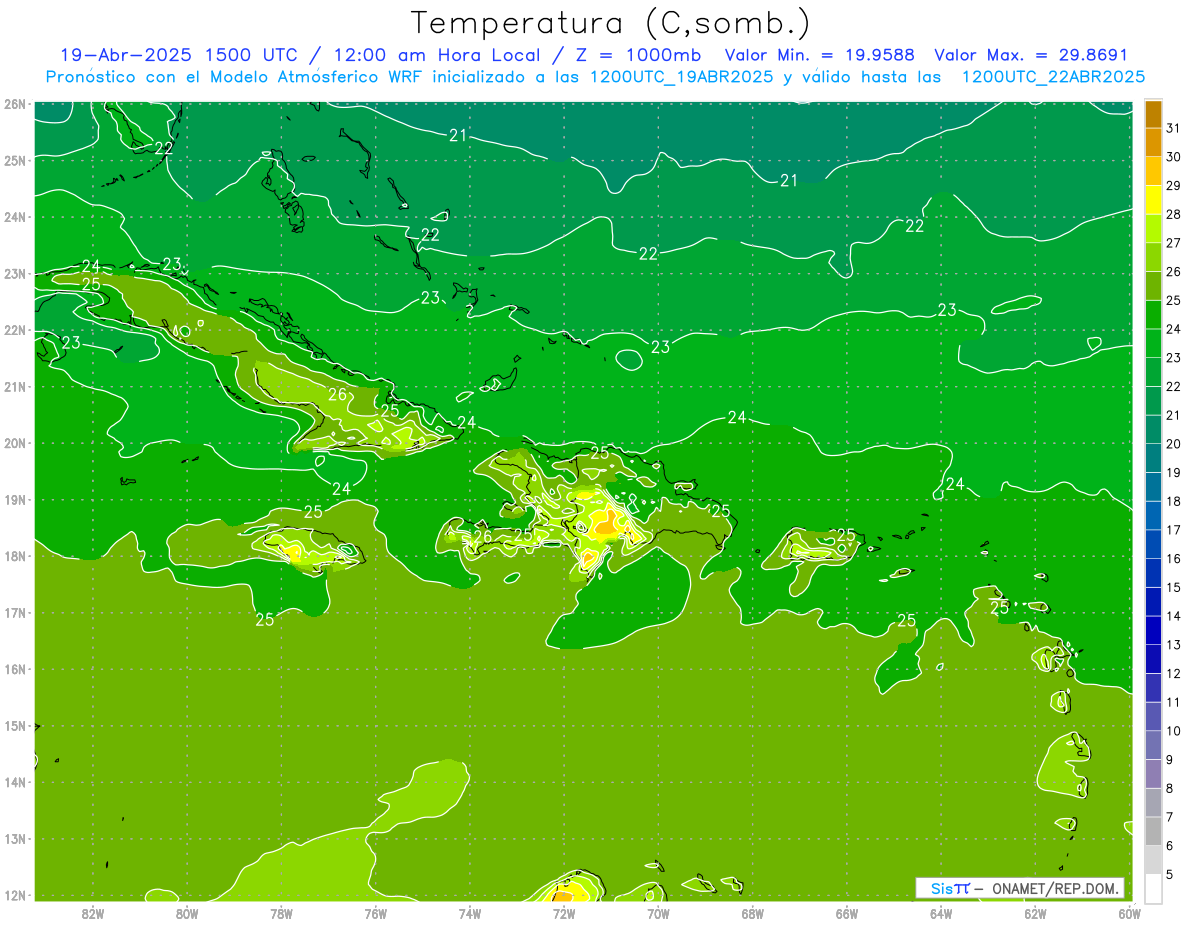
Task: Click the longitude axis label "74W"
Action: pyautogui.click(x=469, y=913)
